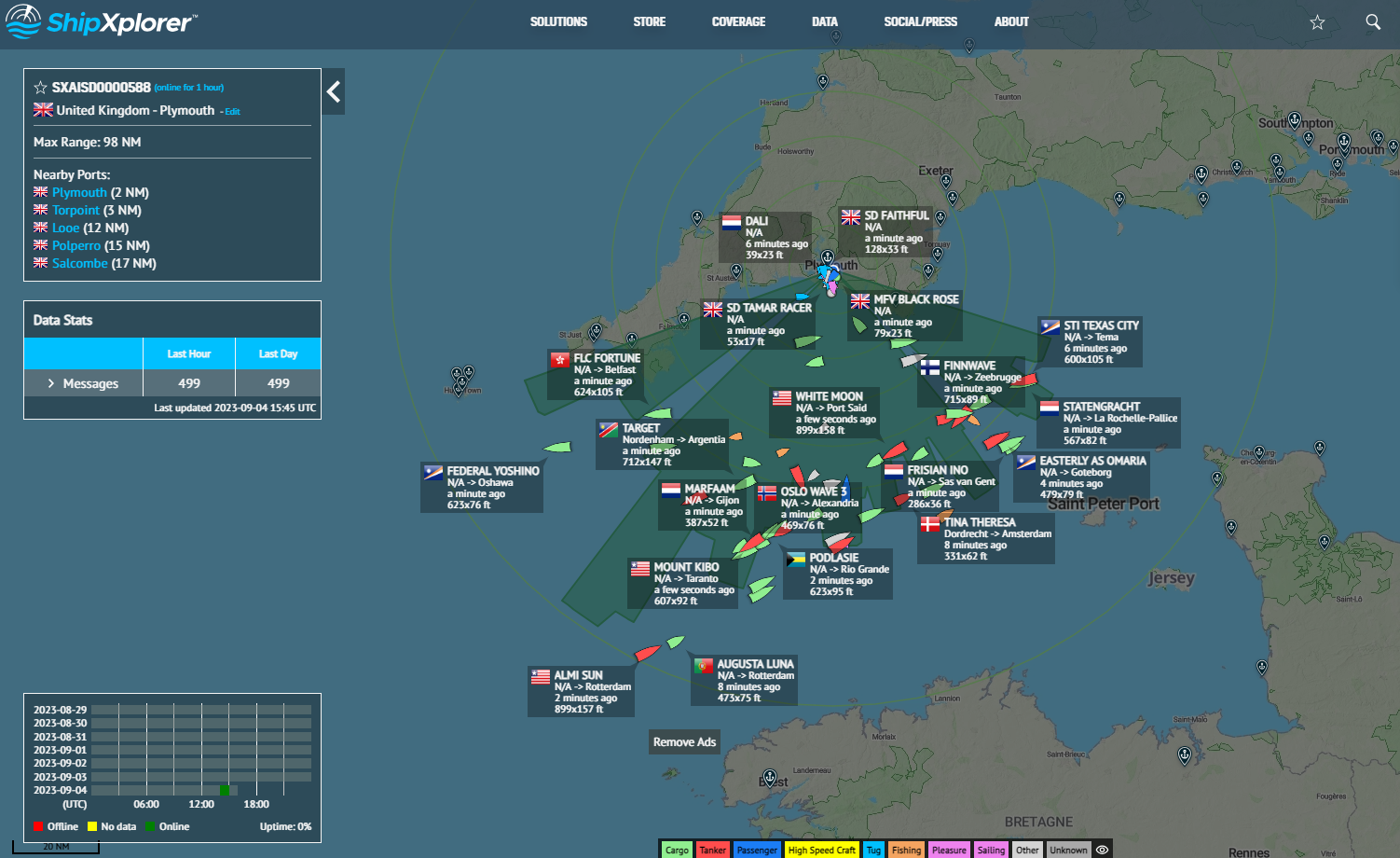Click the Exeter port anchor marker
The image size is (1400, 858).
(x=948, y=179)
